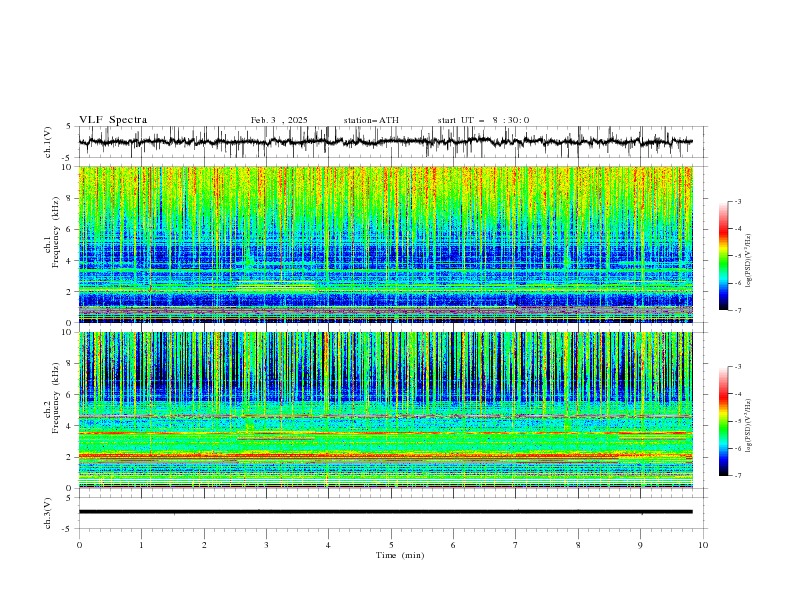
Task: Click the "0" tick on the Time axis
Action: tap(79, 545)
